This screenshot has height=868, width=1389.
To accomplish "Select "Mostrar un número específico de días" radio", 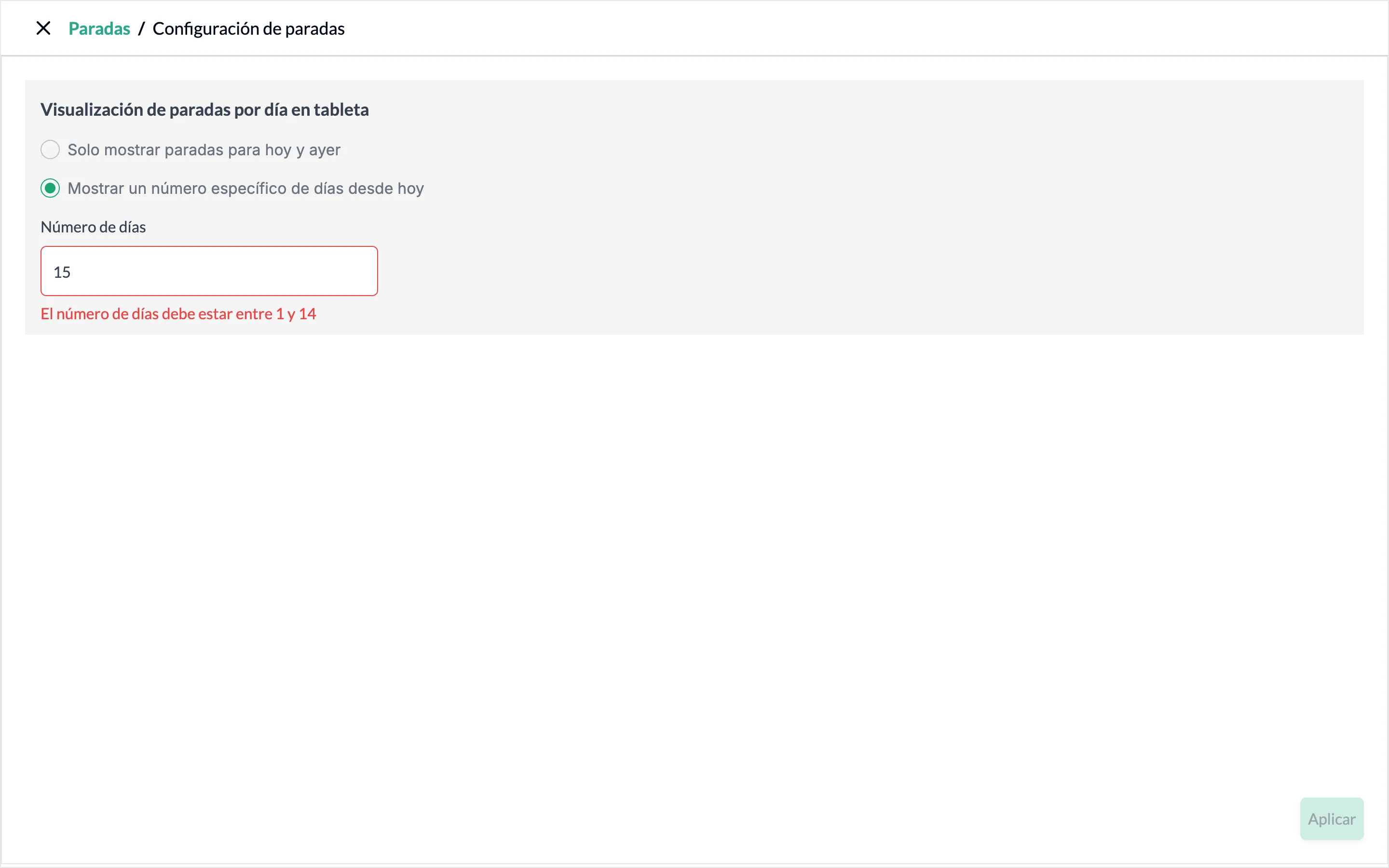I will pos(50,188).
